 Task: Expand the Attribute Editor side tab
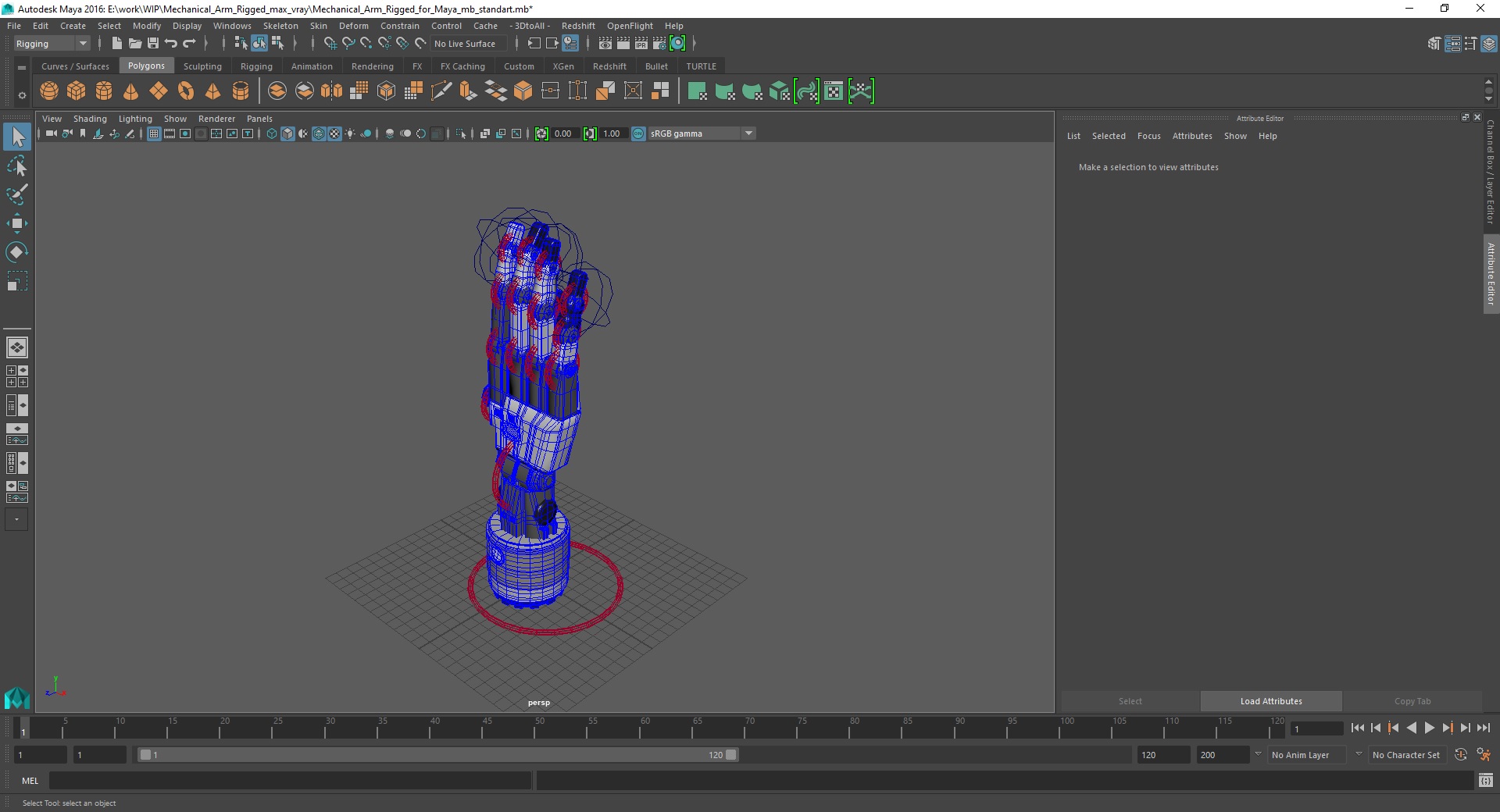1491,273
